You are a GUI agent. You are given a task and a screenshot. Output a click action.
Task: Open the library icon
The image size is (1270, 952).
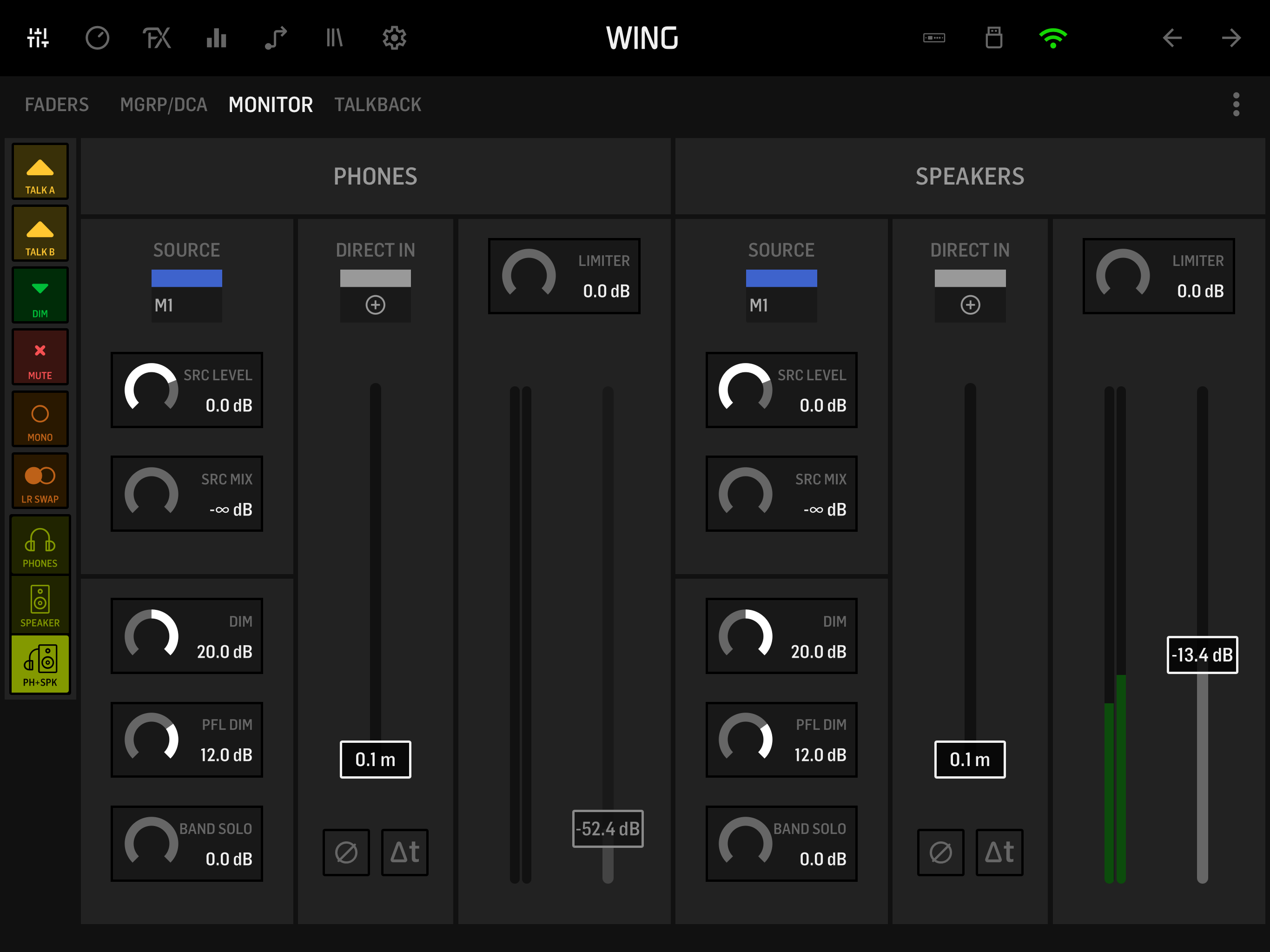pos(335,38)
